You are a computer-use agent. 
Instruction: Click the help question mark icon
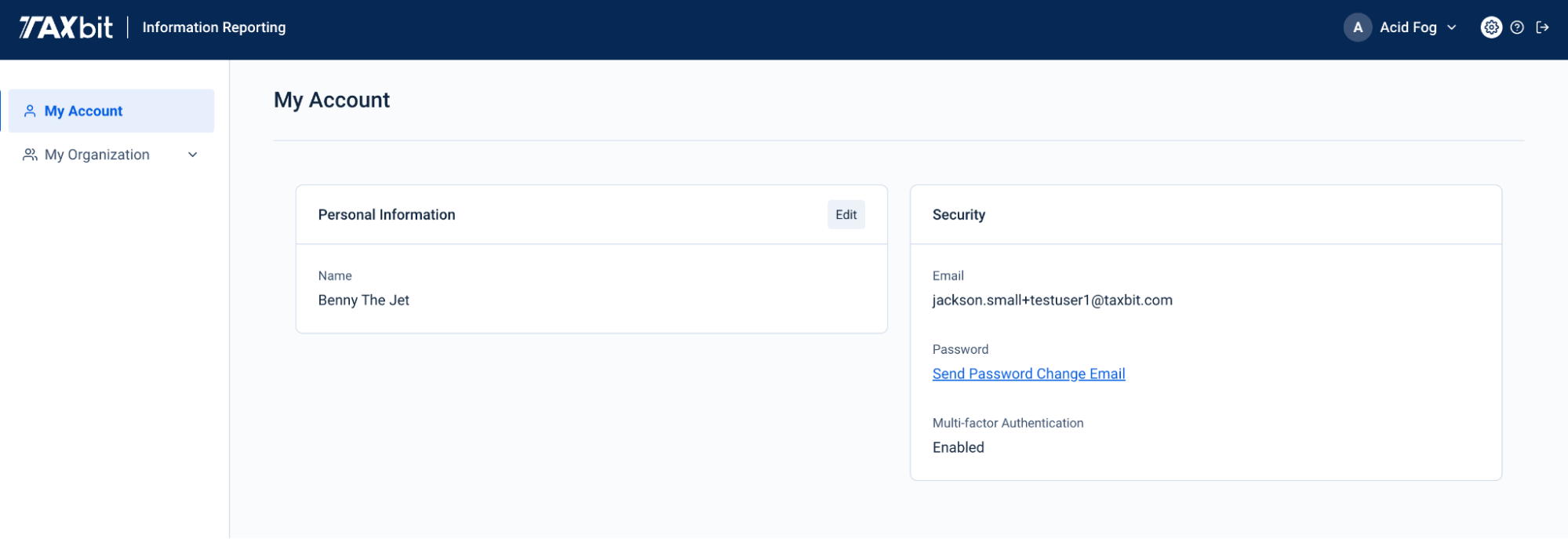pos(1517,27)
